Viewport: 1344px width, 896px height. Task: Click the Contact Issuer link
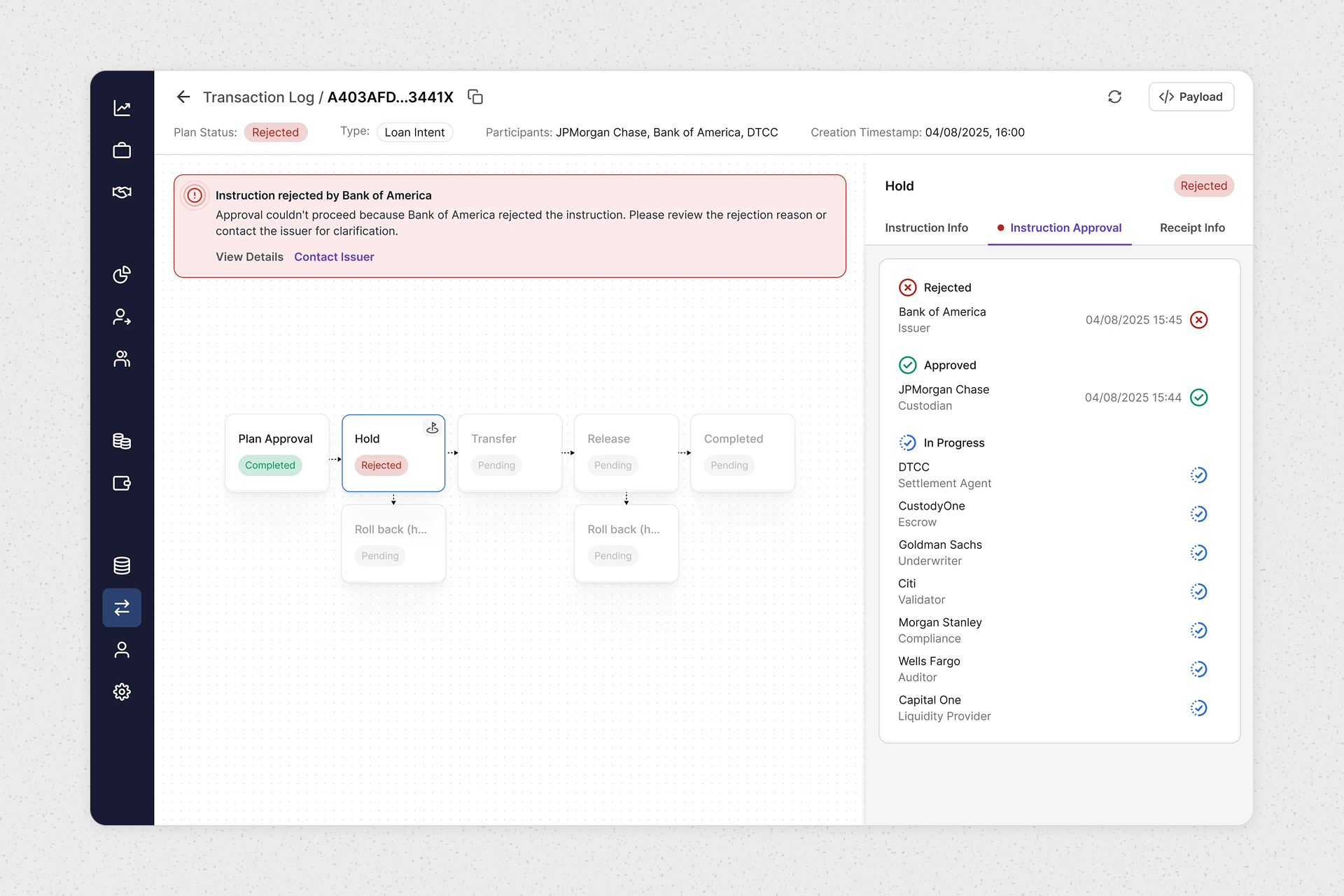click(334, 257)
